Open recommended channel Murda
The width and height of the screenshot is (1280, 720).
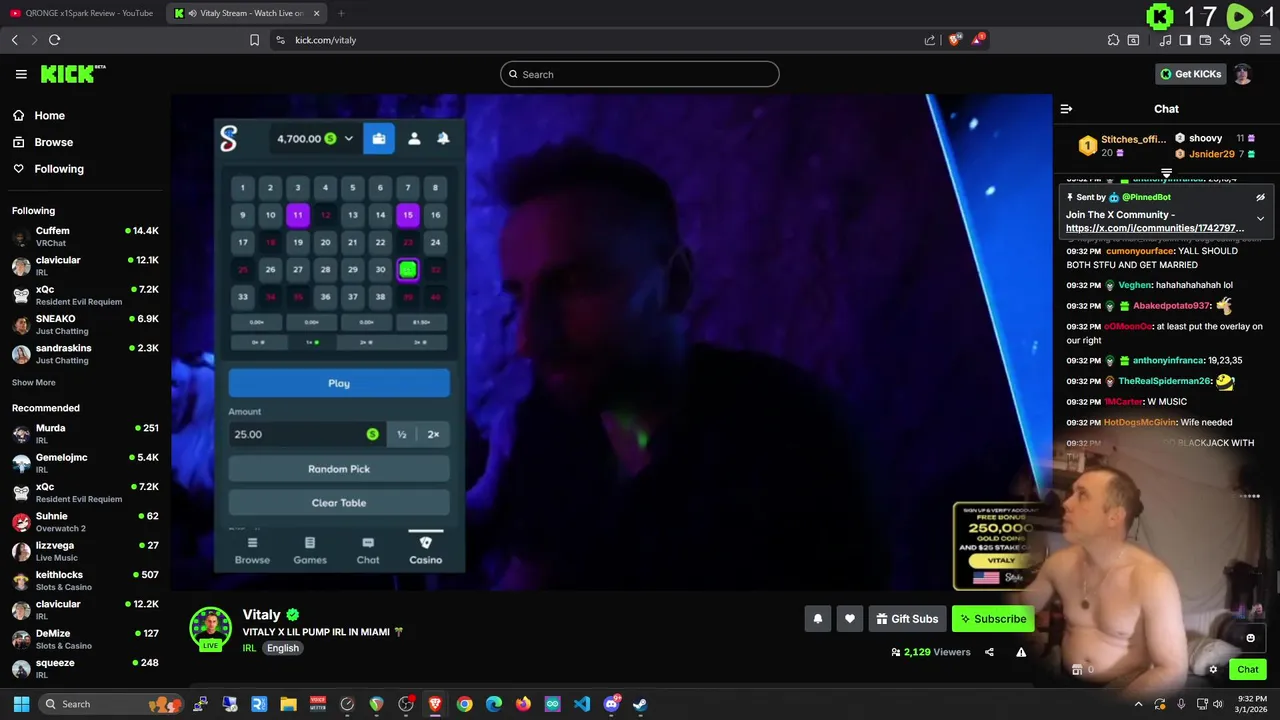[x=85, y=434]
